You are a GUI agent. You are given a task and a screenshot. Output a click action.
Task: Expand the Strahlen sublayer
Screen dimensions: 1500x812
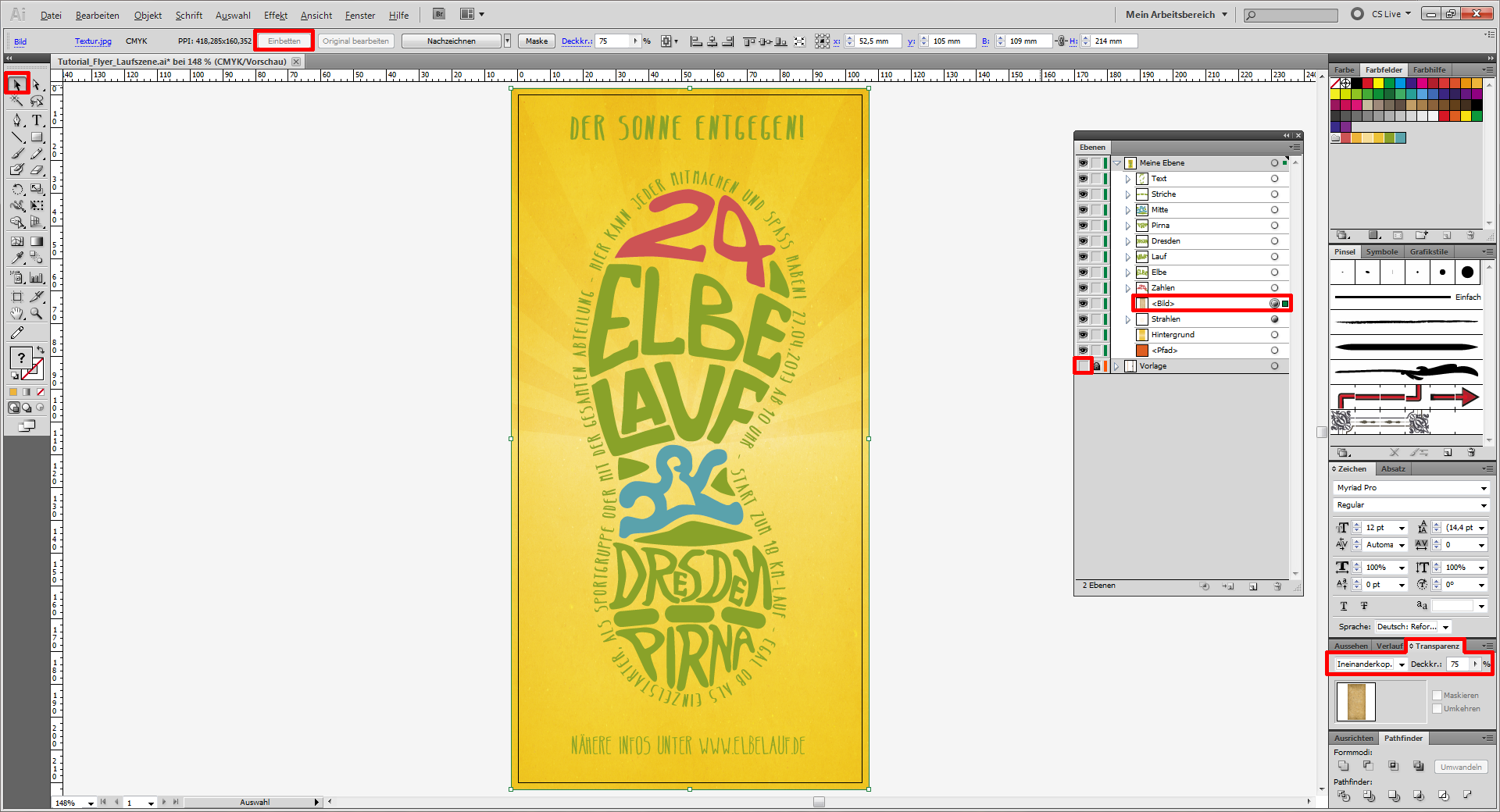tap(1128, 319)
